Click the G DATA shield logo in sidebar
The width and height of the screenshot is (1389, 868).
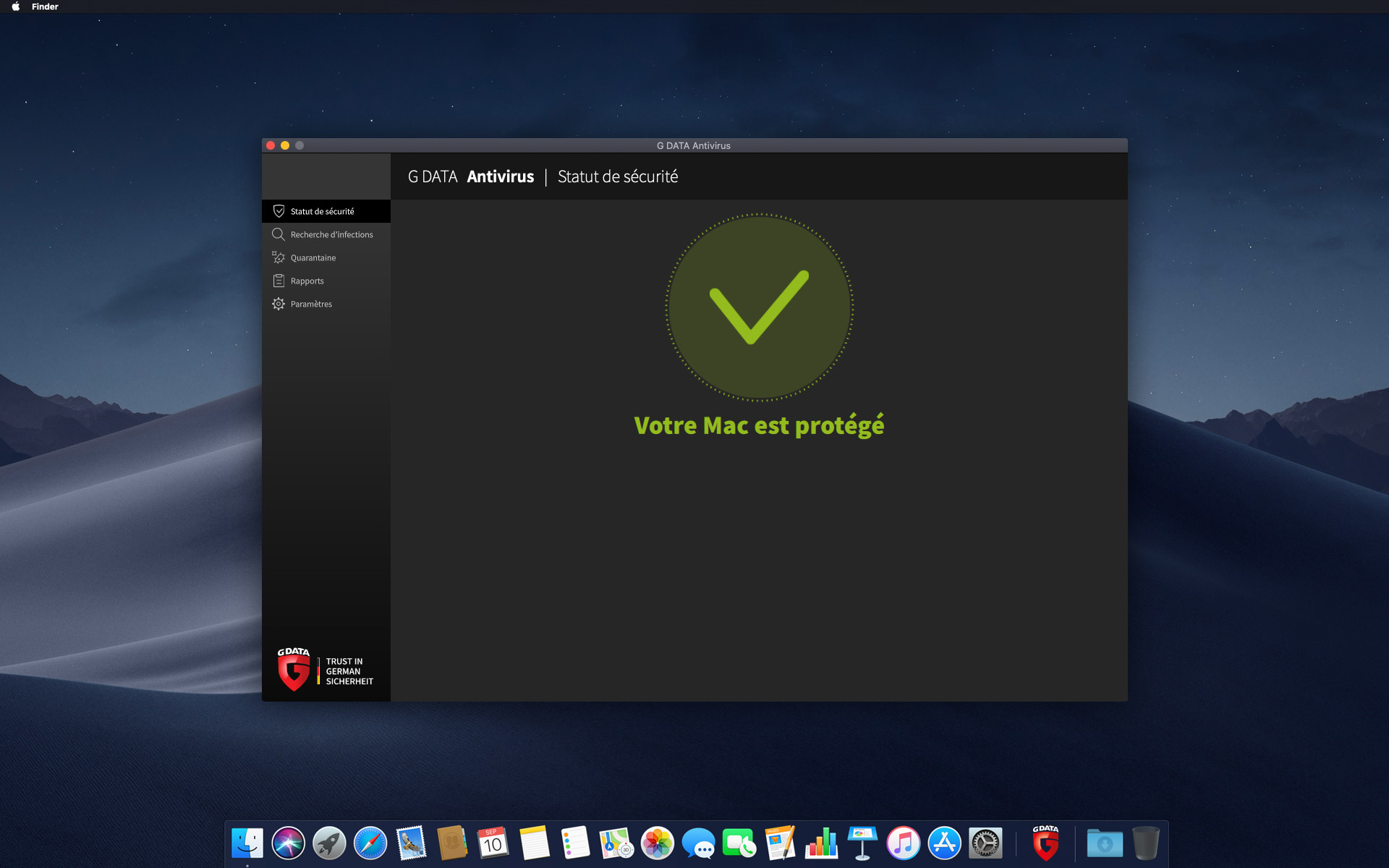coord(294,669)
